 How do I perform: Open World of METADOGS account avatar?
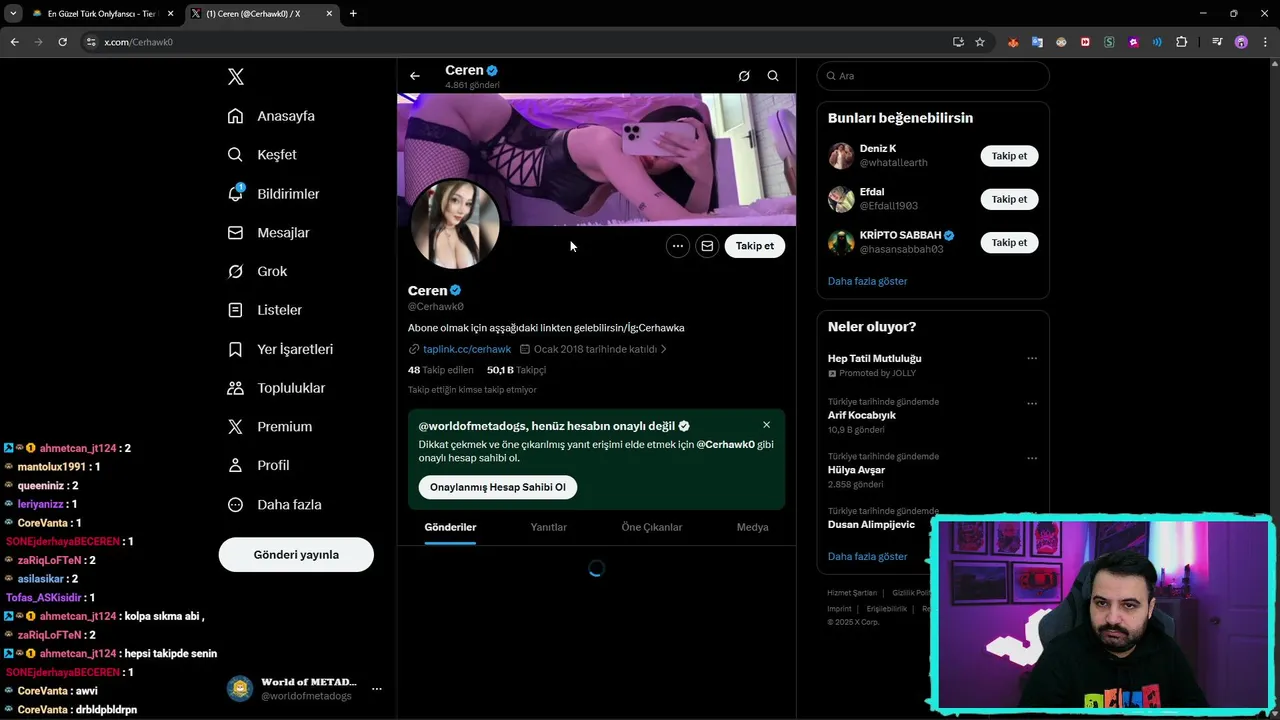[239, 689]
